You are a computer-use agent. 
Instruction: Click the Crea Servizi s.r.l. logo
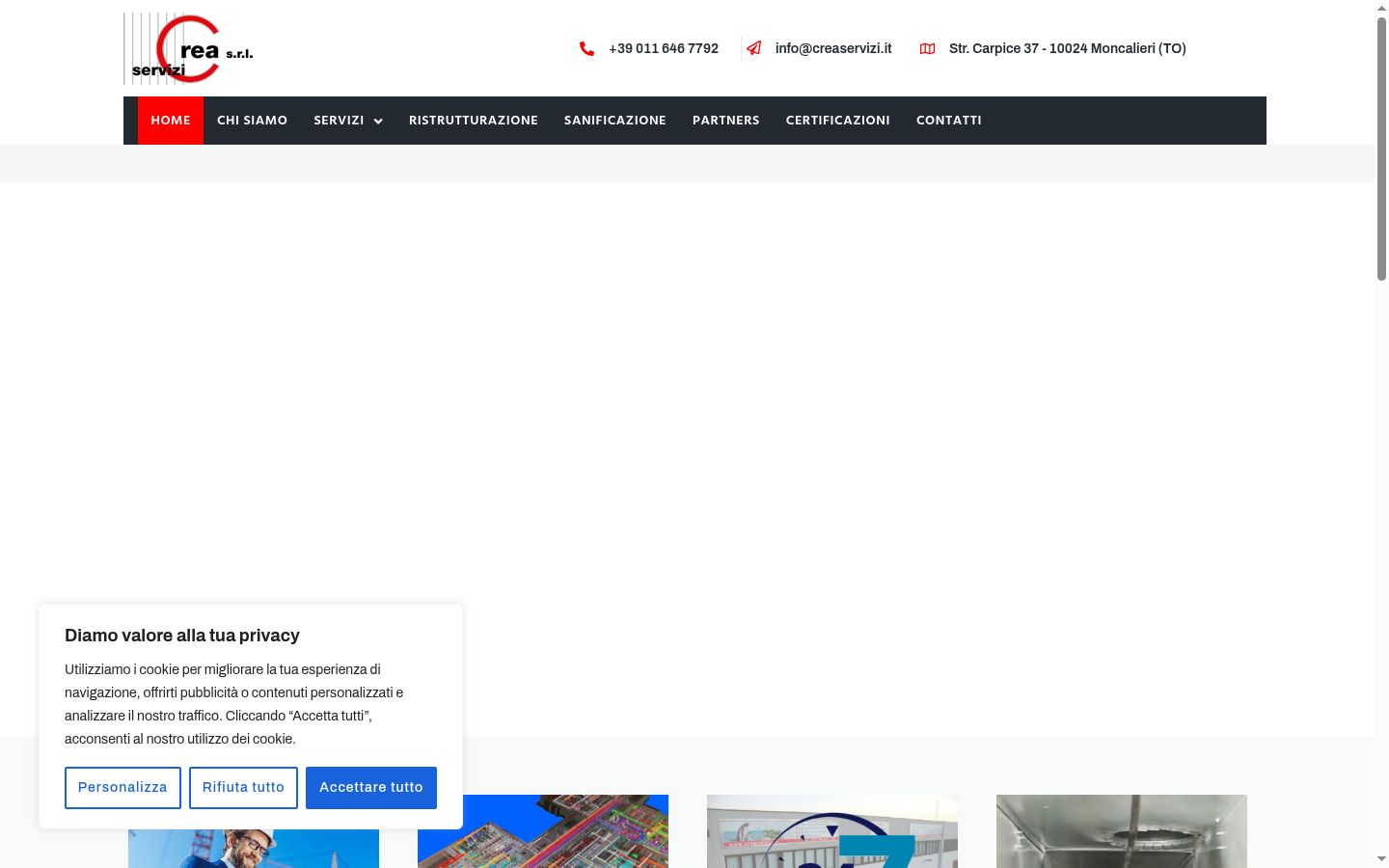189,48
